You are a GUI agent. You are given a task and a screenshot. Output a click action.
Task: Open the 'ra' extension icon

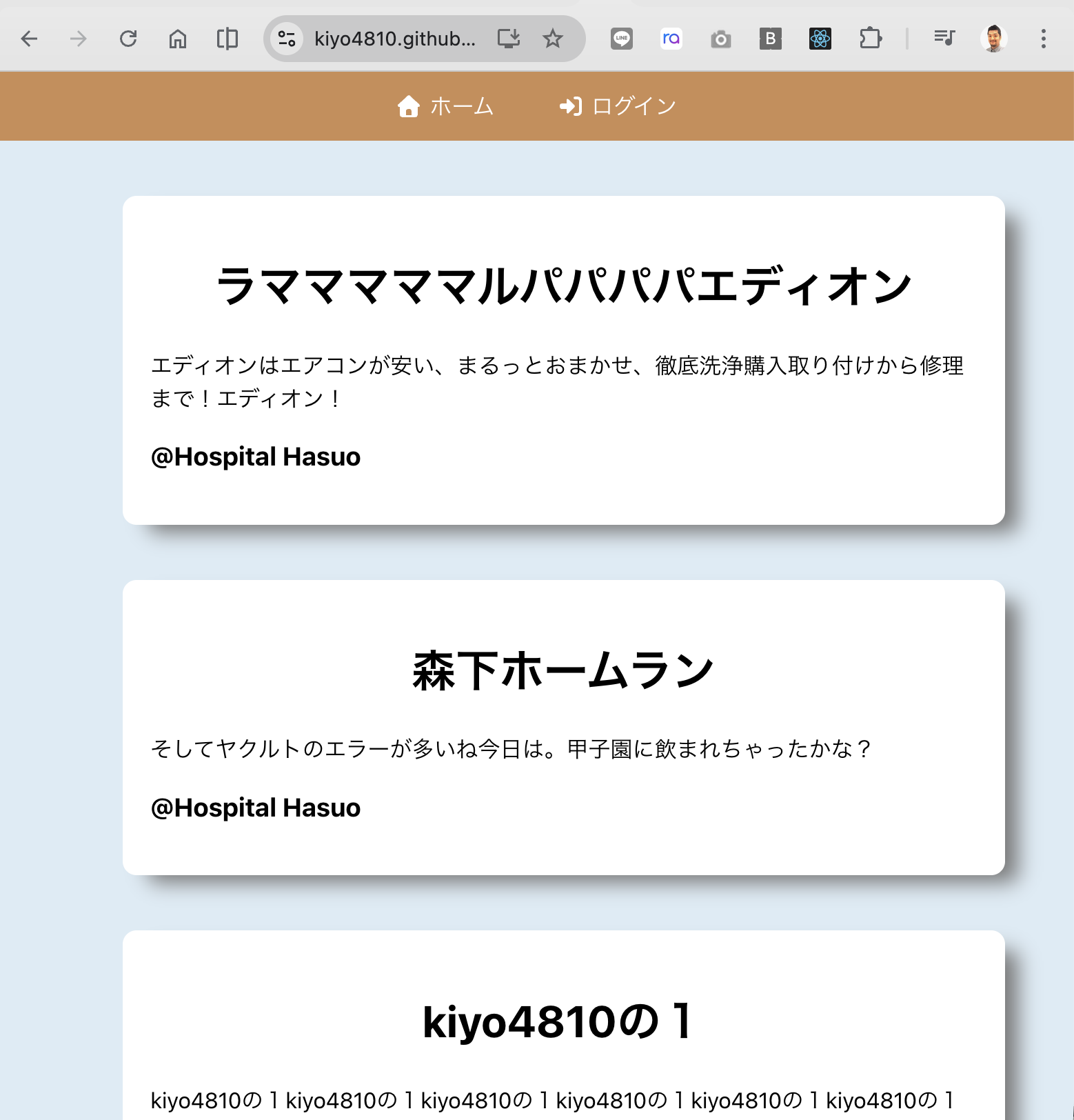pos(671,39)
